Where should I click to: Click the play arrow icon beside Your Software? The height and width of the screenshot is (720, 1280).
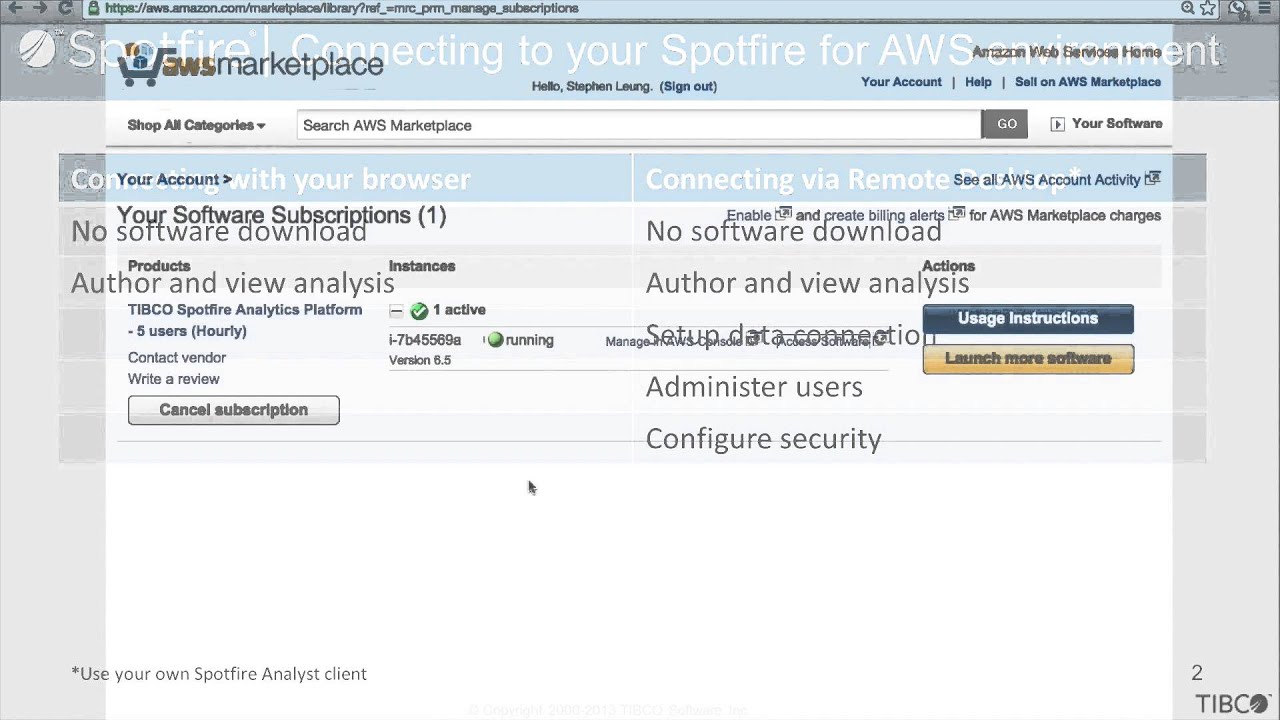(1057, 124)
